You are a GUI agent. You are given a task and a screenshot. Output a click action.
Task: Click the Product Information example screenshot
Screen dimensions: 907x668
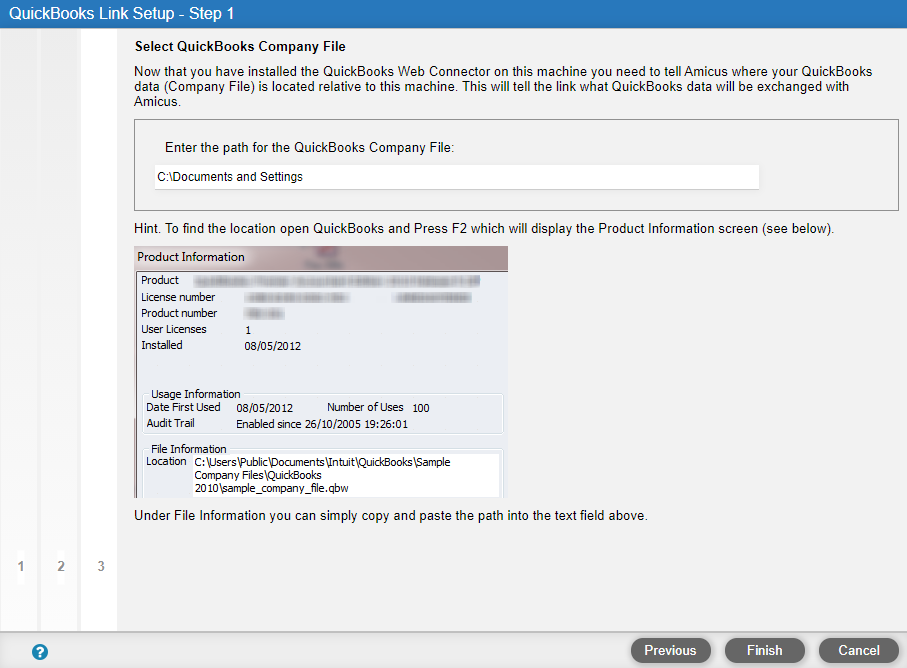pos(321,372)
